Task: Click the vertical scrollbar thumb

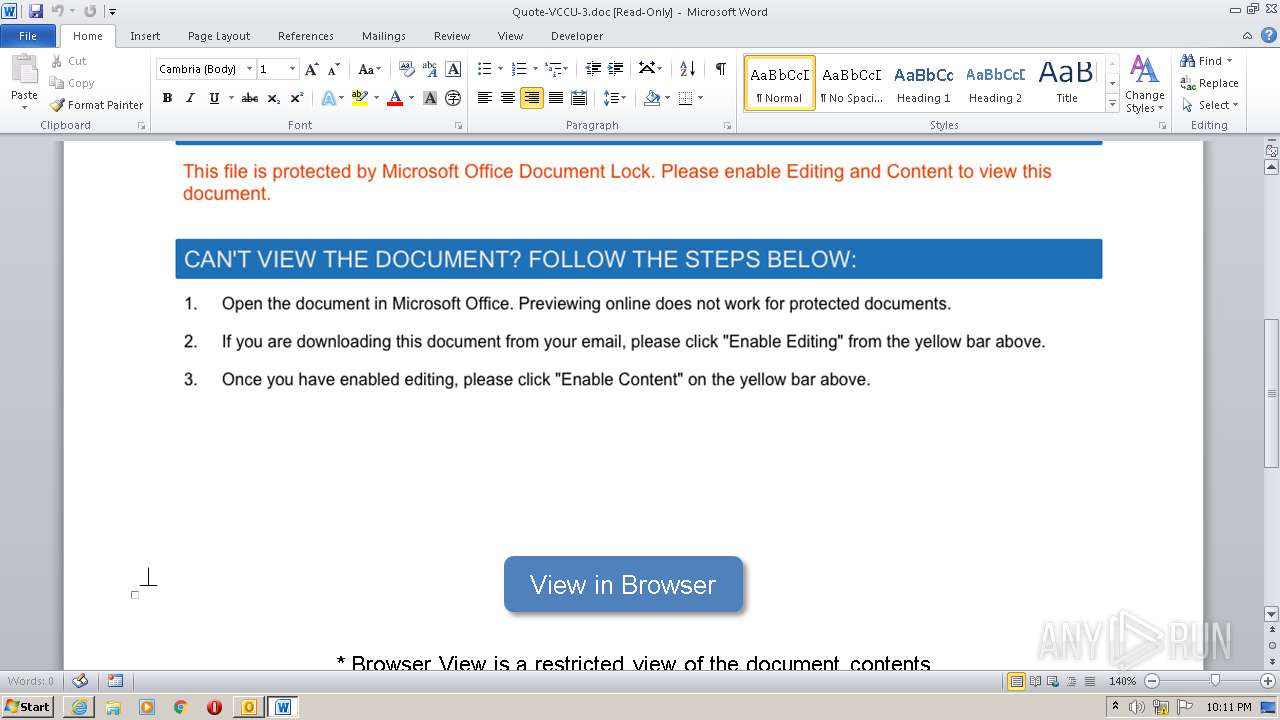Action: coord(1271,393)
